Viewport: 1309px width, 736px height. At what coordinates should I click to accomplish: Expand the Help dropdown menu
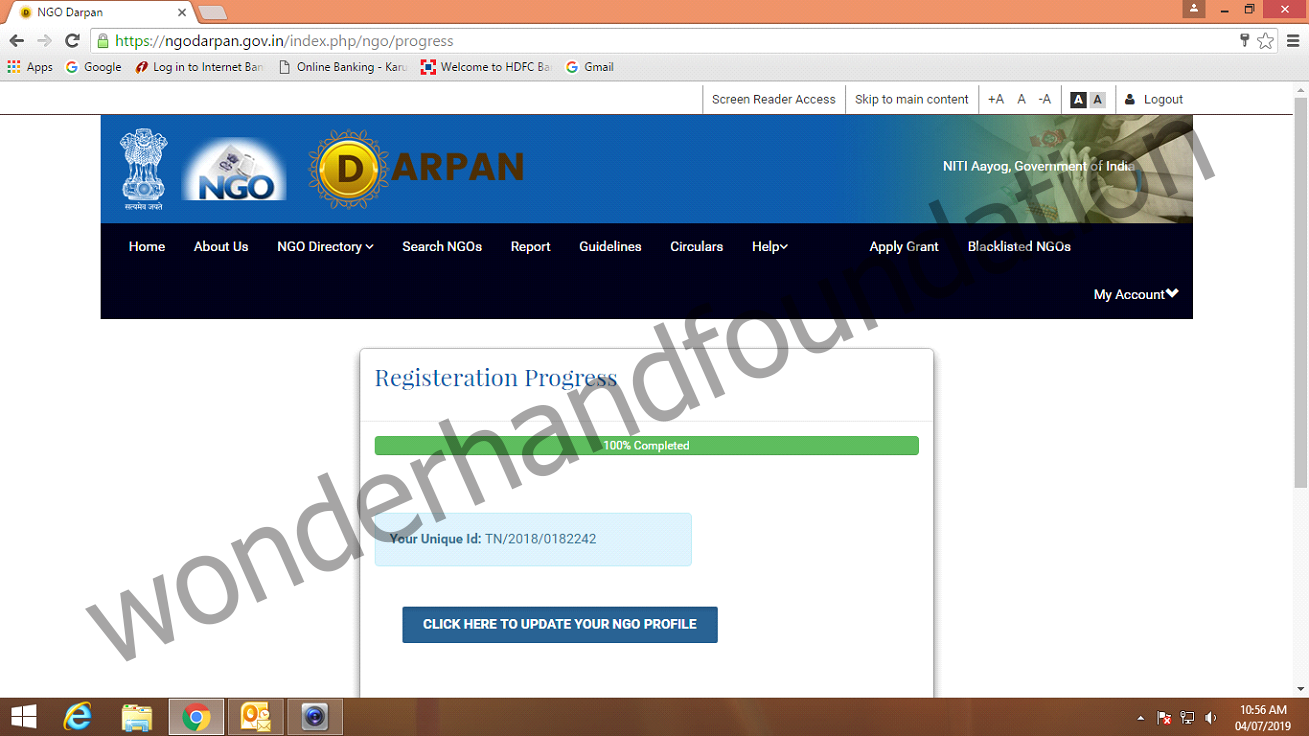coord(769,247)
